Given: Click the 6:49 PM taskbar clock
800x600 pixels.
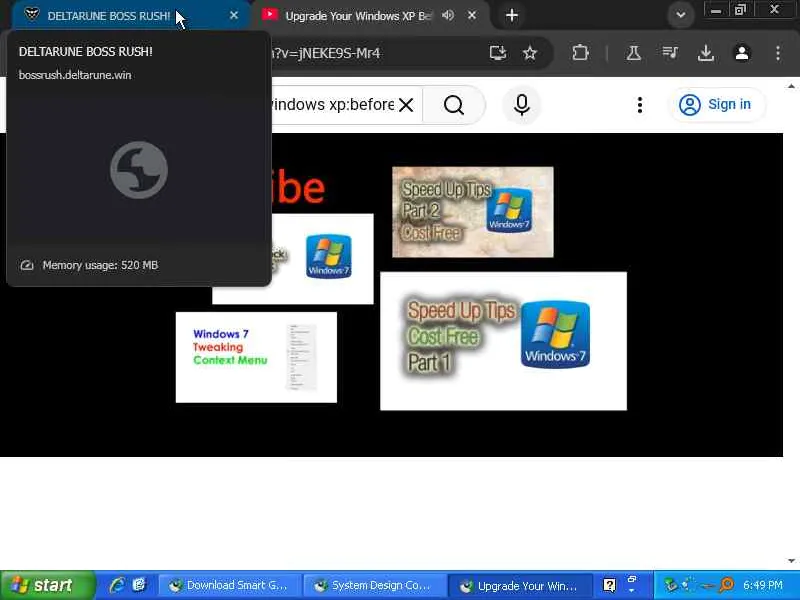Looking at the screenshot, I should (x=763, y=585).
